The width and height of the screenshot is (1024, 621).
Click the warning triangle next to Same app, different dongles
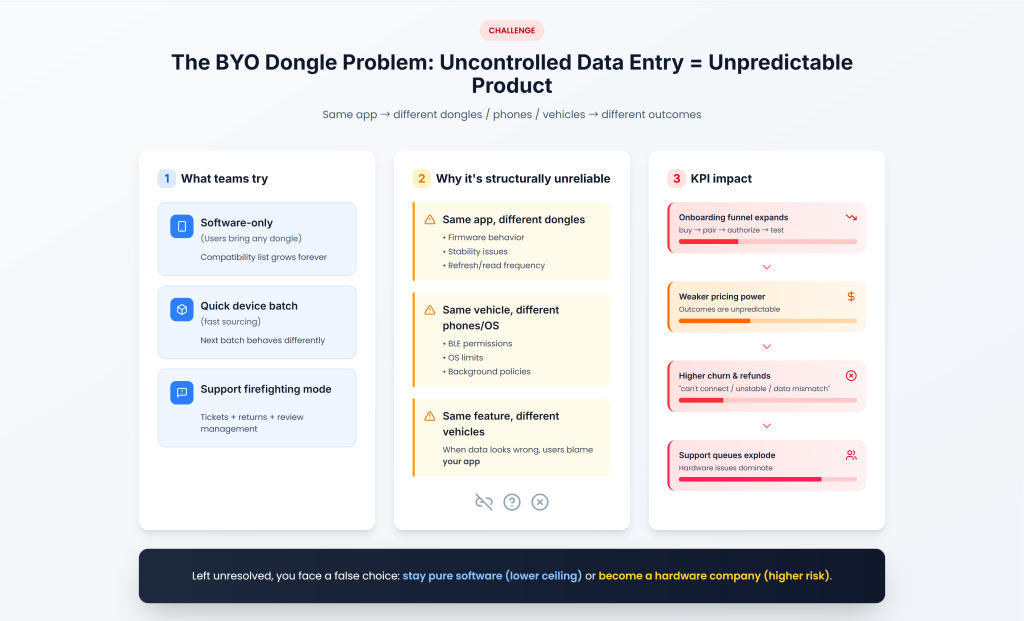(x=430, y=219)
